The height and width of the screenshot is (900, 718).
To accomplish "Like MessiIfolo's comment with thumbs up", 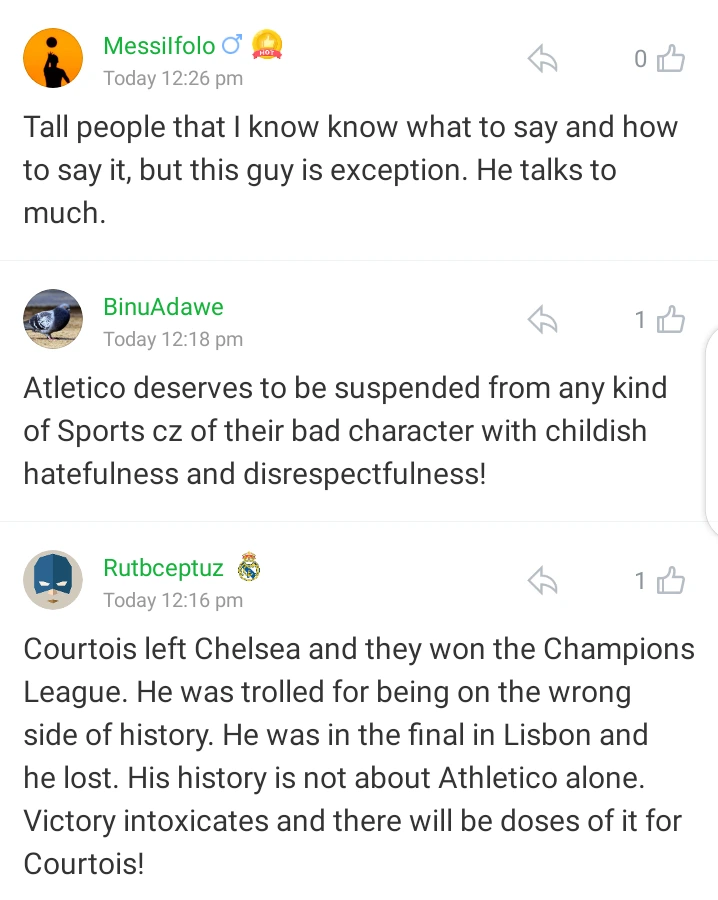I will click(x=671, y=60).
